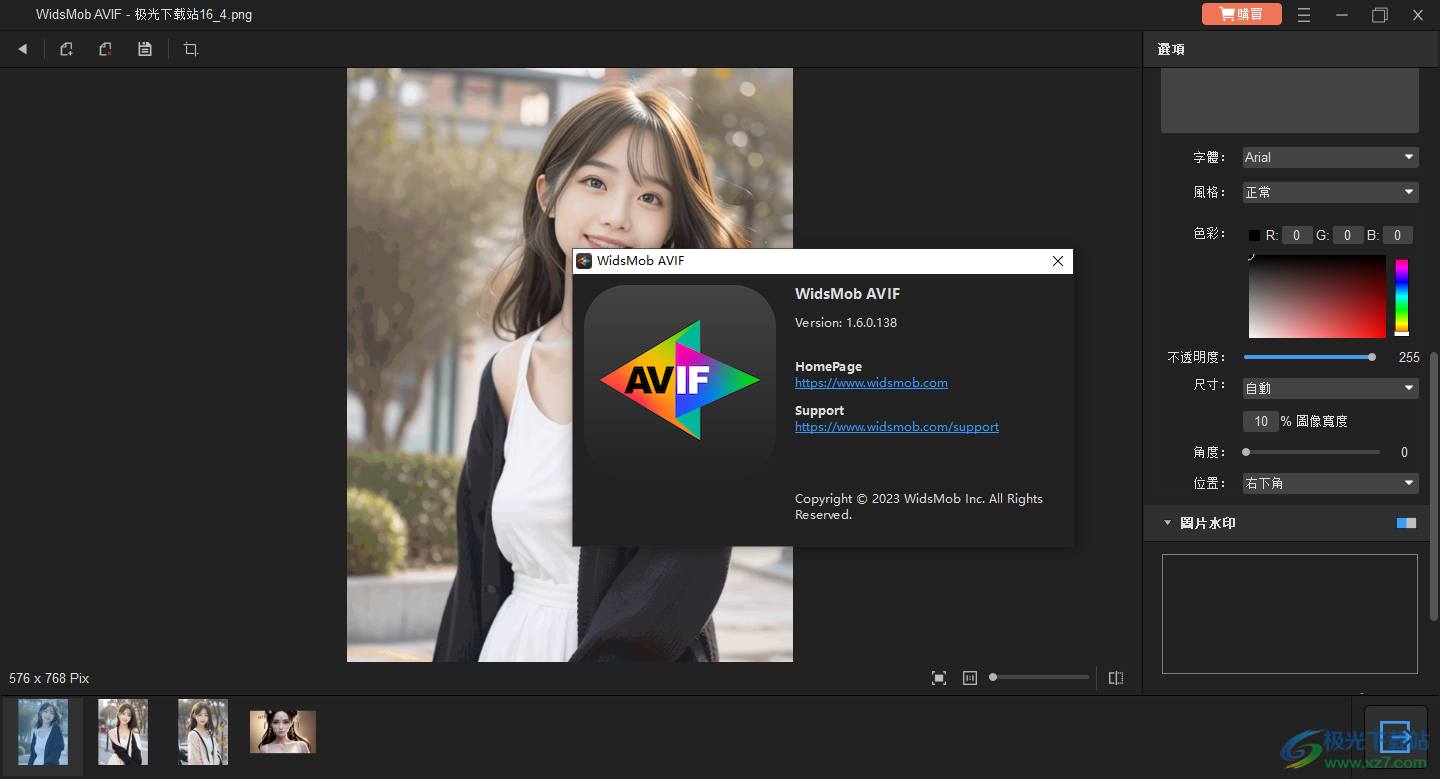
Task: Open the 字體 Arial font dropdown
Action: coord(1330,157)
